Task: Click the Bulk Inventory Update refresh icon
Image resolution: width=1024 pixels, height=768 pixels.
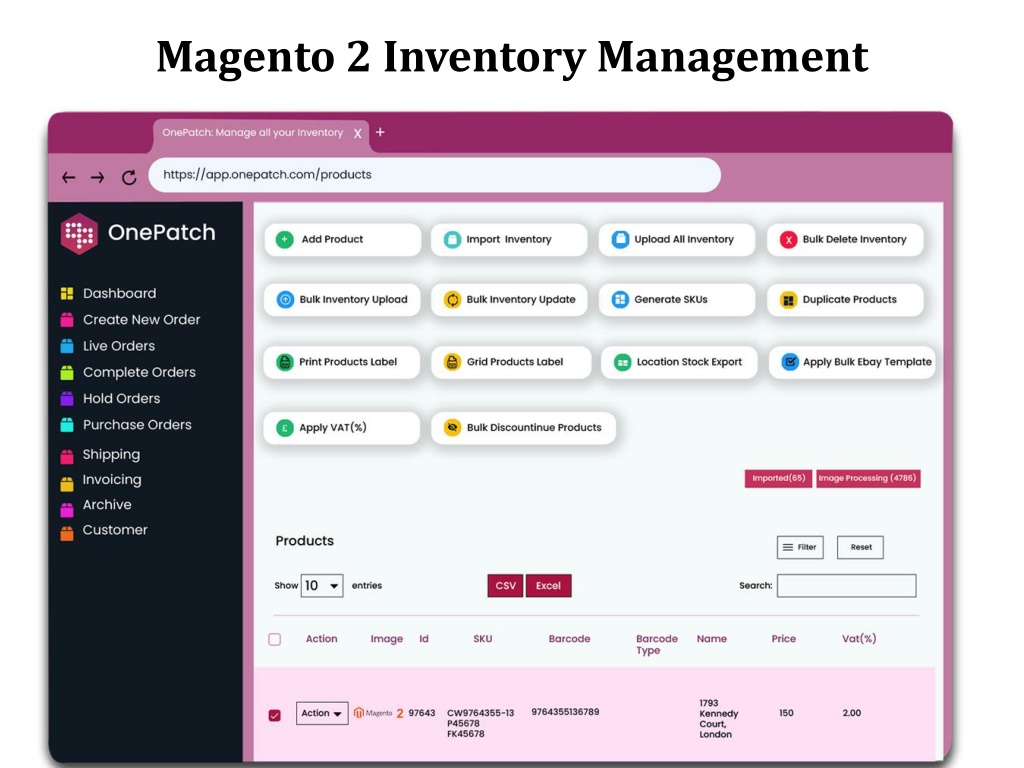Action: [x=452, y=300]
